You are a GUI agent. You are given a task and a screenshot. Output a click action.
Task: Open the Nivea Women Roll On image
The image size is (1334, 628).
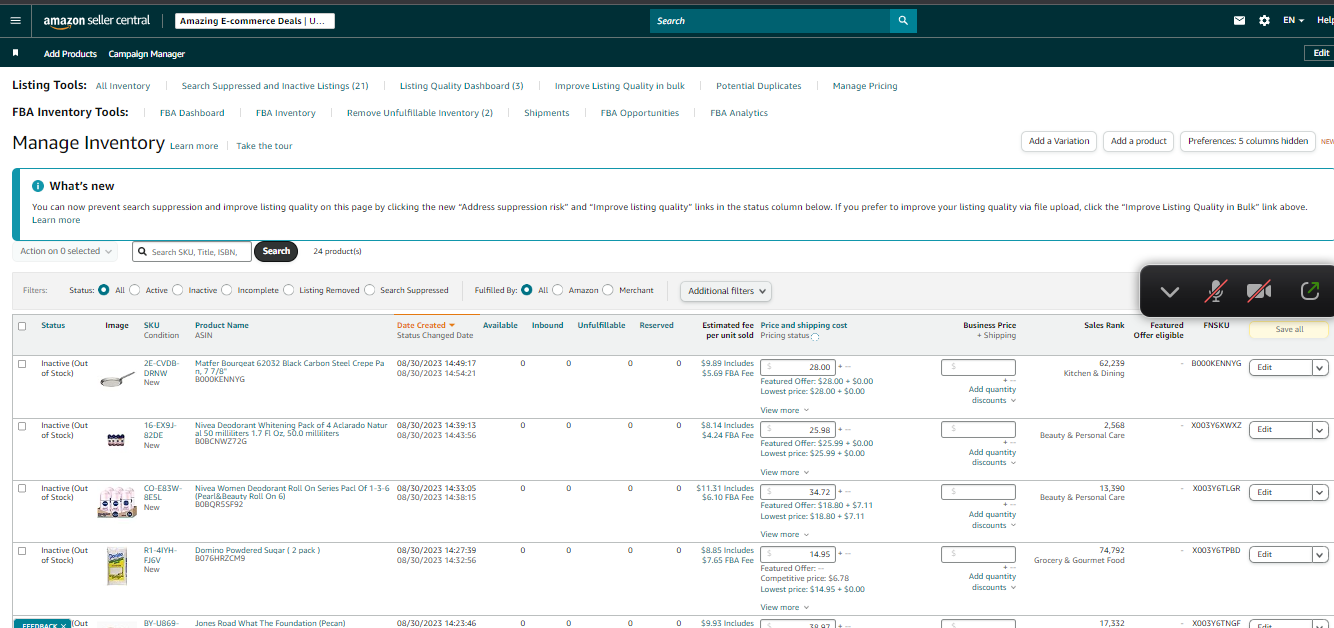[116, 501]
